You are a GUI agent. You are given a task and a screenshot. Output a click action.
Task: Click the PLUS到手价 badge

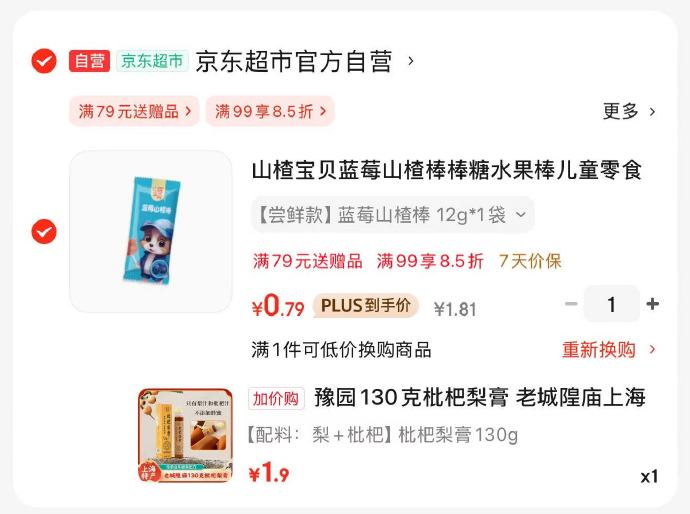366,305
